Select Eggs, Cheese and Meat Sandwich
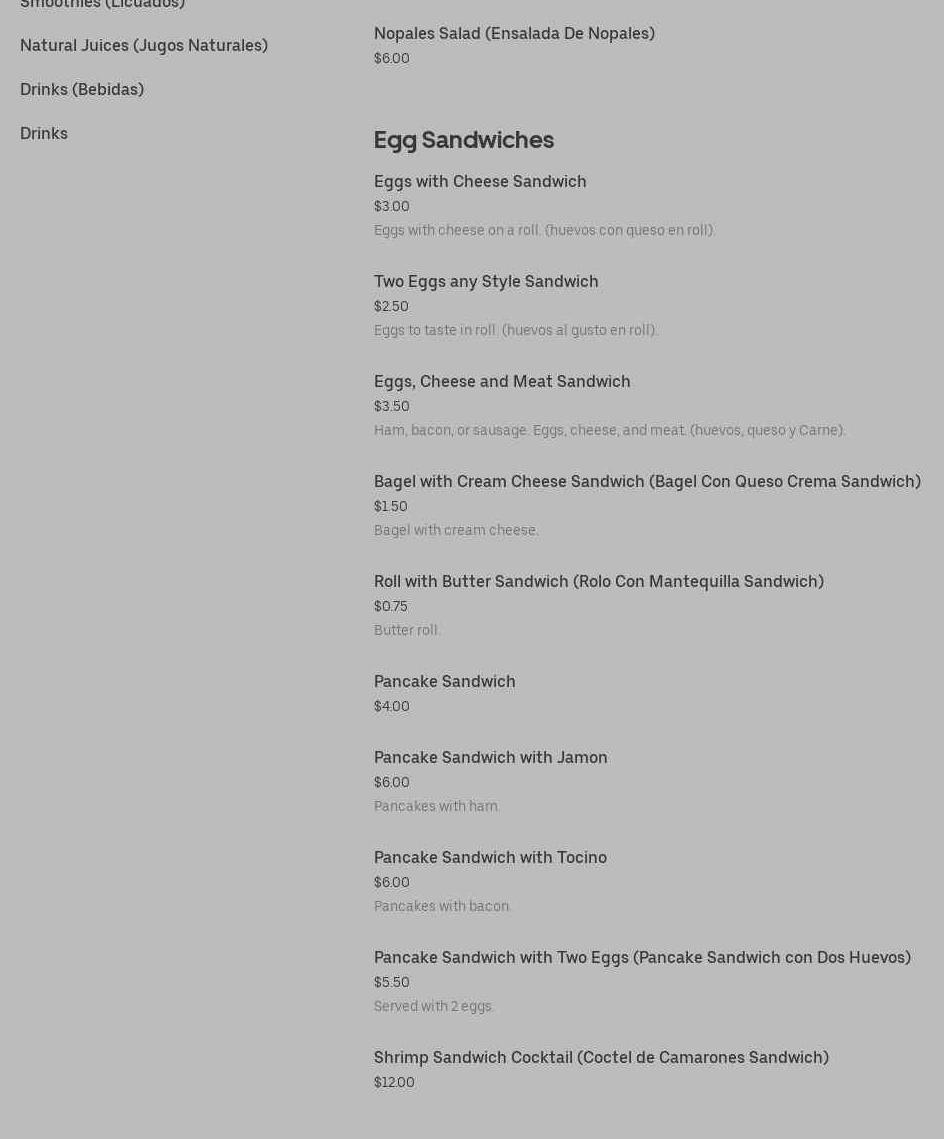The width and height of the screenshot is (944, 1139). [x=502, y=381]
